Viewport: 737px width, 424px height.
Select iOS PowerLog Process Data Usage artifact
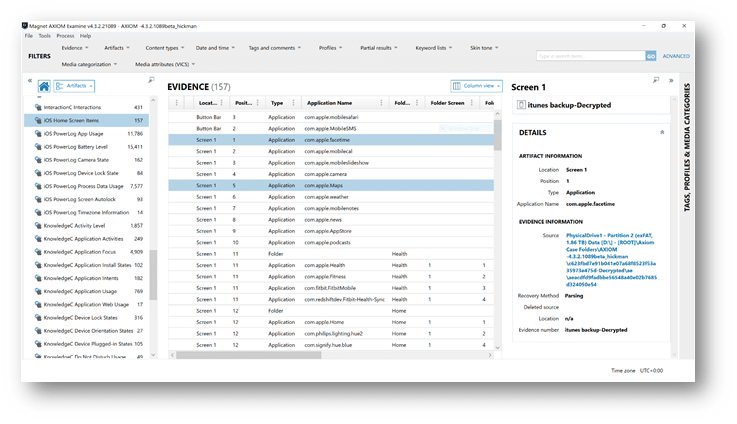87,186
